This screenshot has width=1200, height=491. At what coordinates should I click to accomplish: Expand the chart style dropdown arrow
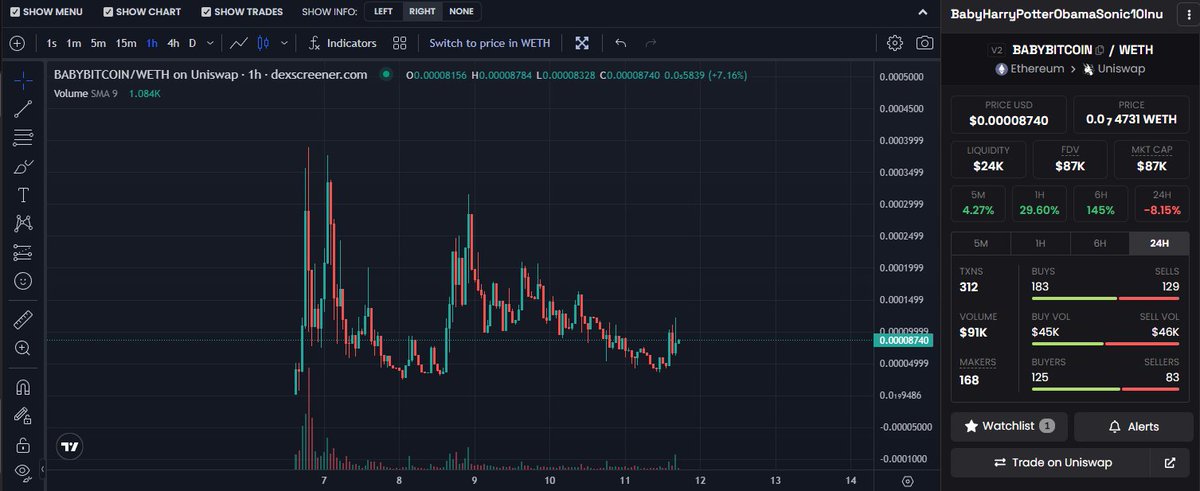point(286,43)
